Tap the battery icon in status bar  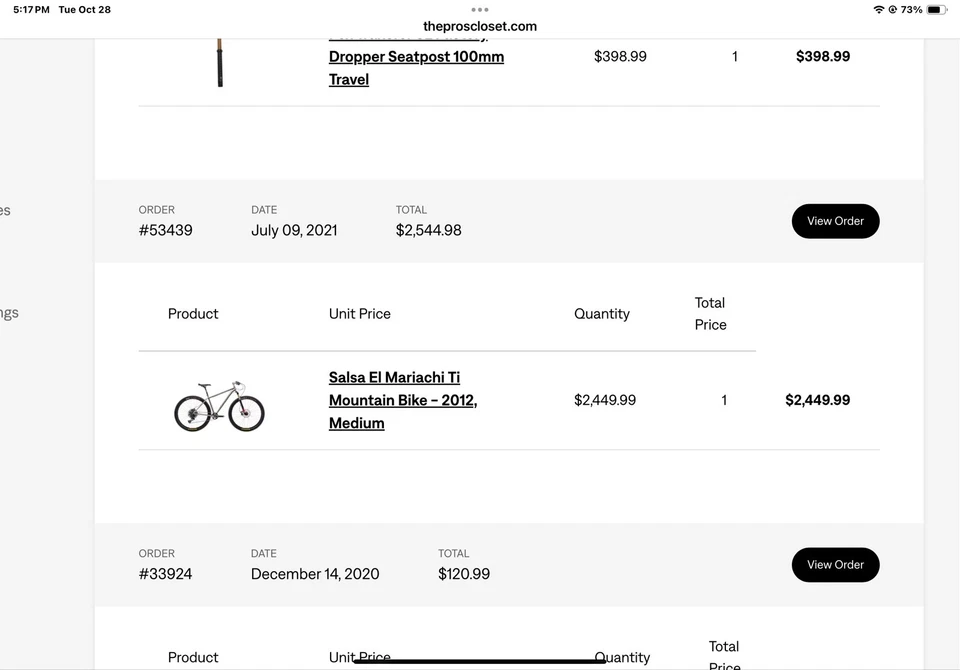[x=936, y=10]
